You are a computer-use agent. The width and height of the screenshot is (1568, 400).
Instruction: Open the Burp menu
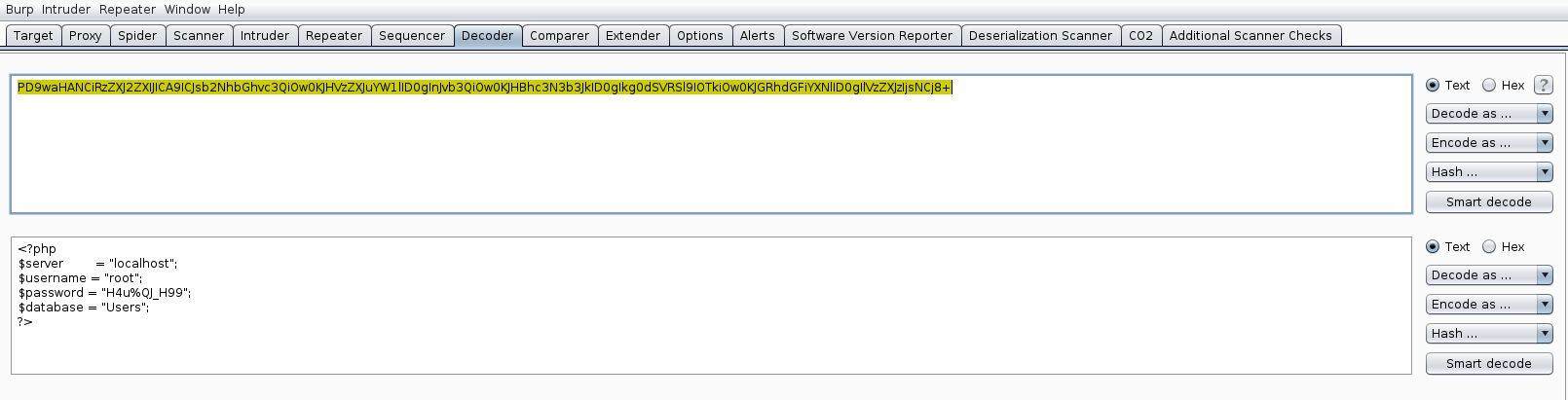click(x=19, y=10)
